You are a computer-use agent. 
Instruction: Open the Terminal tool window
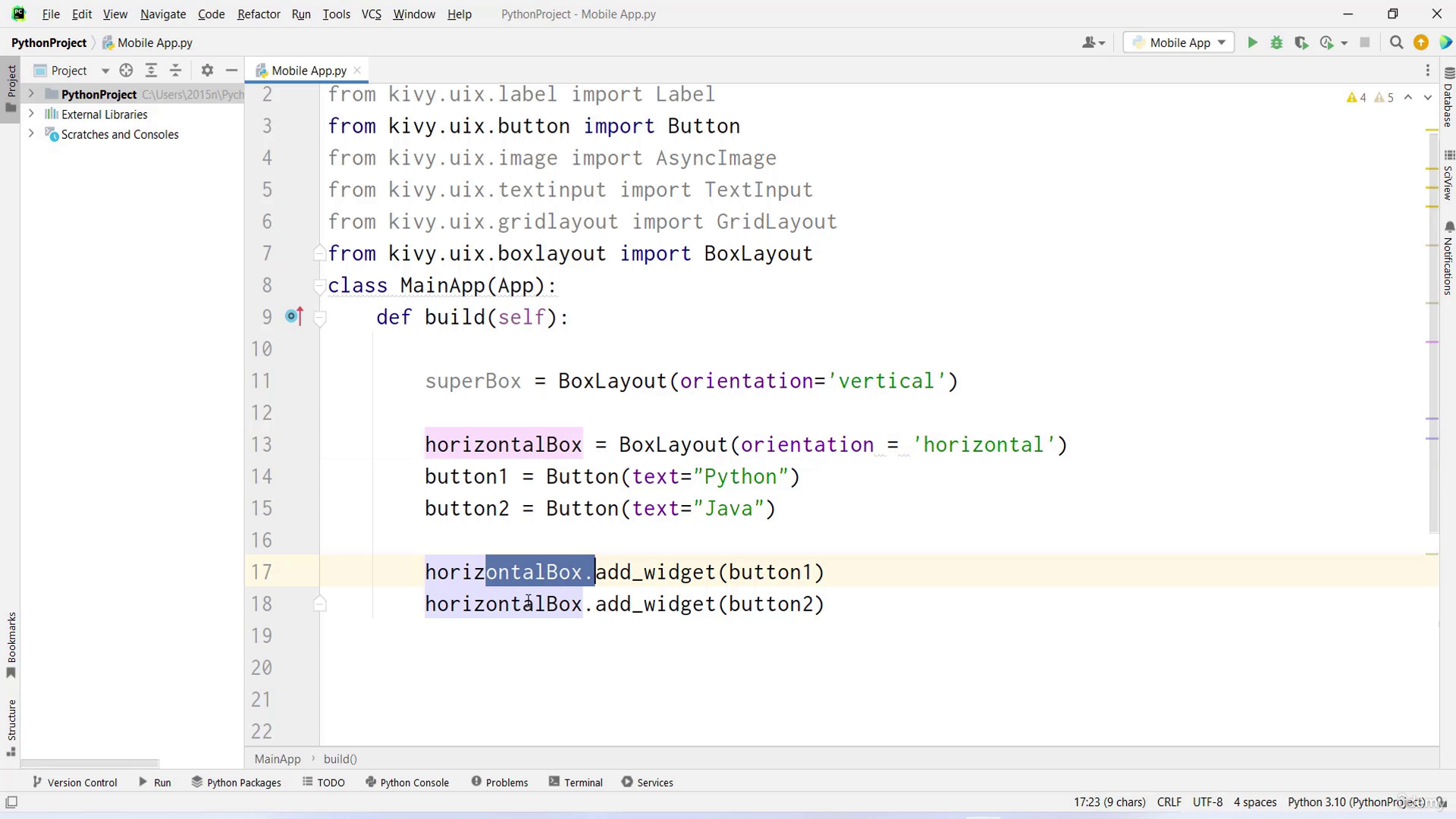click(576, 782)
